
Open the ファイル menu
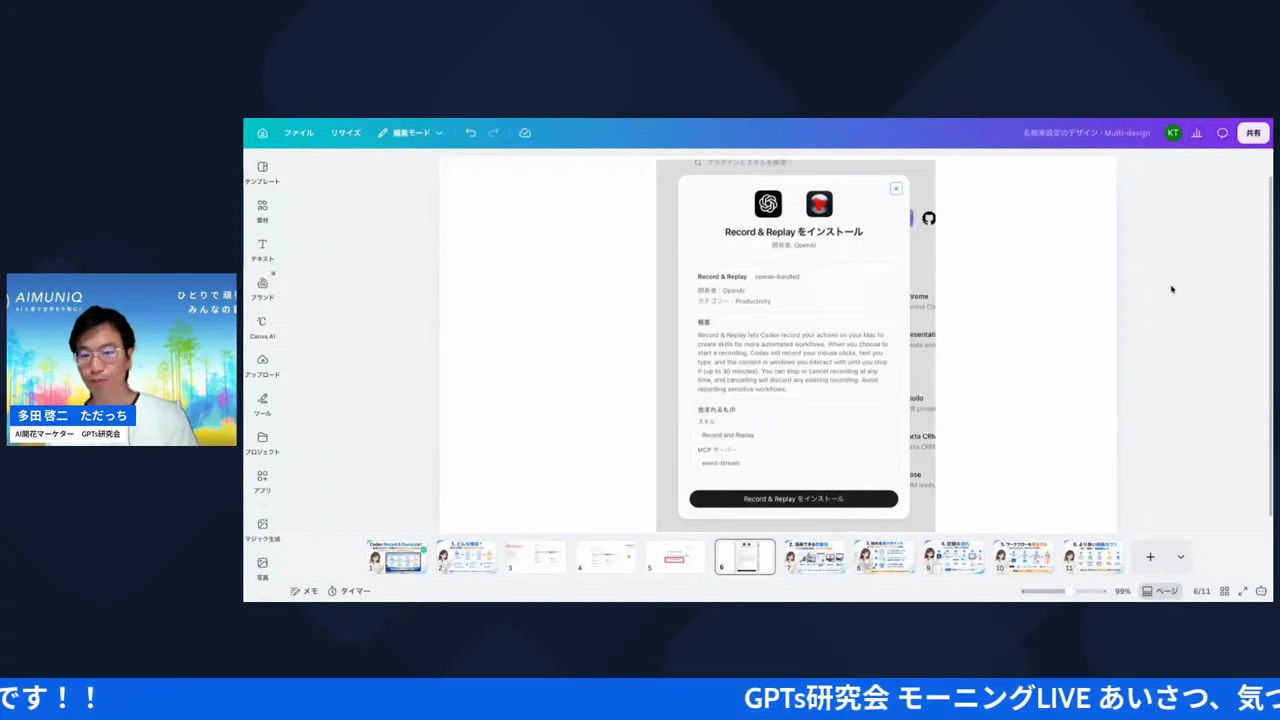point(298,133)
